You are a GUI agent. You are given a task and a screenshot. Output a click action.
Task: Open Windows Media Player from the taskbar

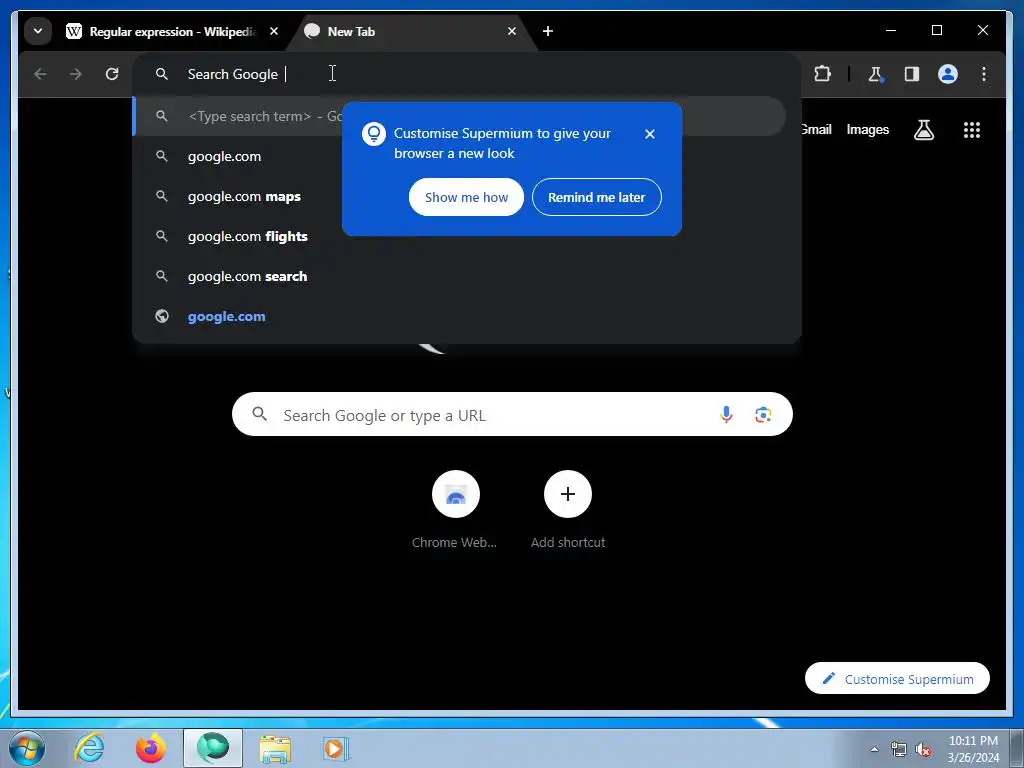click(337, 748)
